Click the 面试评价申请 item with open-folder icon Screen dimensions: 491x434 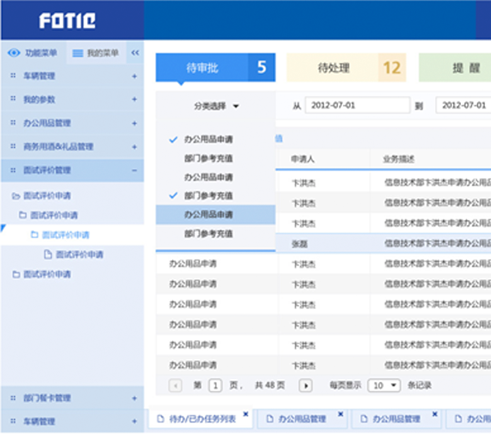[x=47, y=196]
